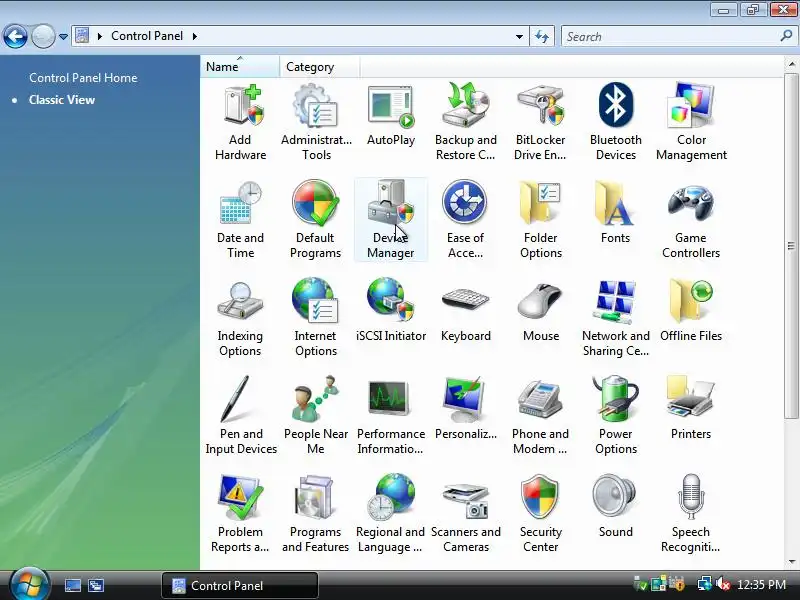Select the Device Manager icon
Screen dimensions: 800x600
[x=391, y=220]
